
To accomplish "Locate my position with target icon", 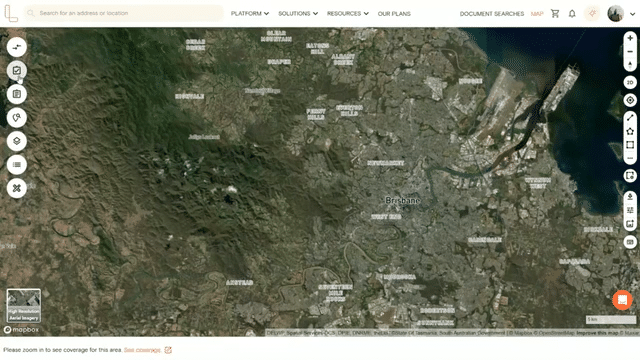I will pos(630,100).
